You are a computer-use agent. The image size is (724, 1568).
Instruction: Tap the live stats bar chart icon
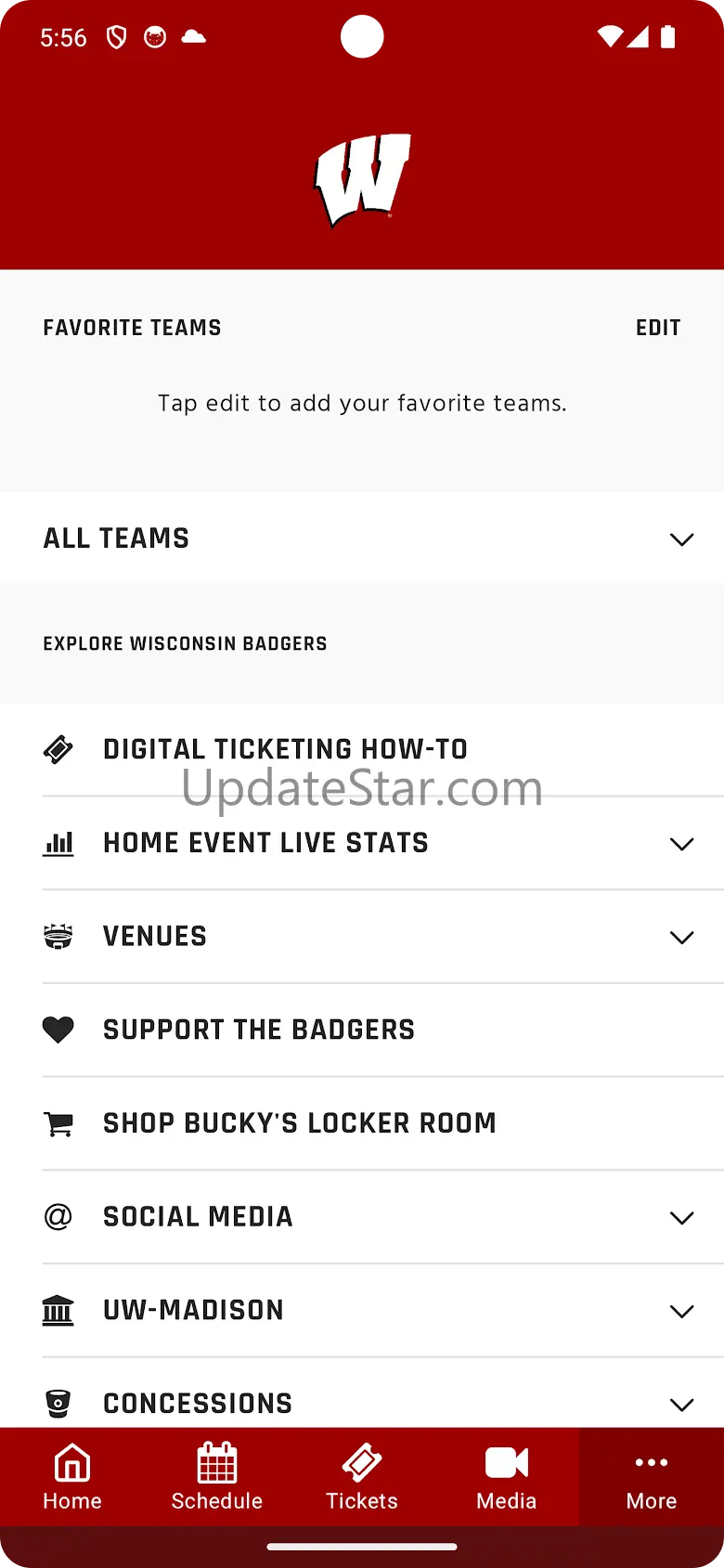coord(58,843)
